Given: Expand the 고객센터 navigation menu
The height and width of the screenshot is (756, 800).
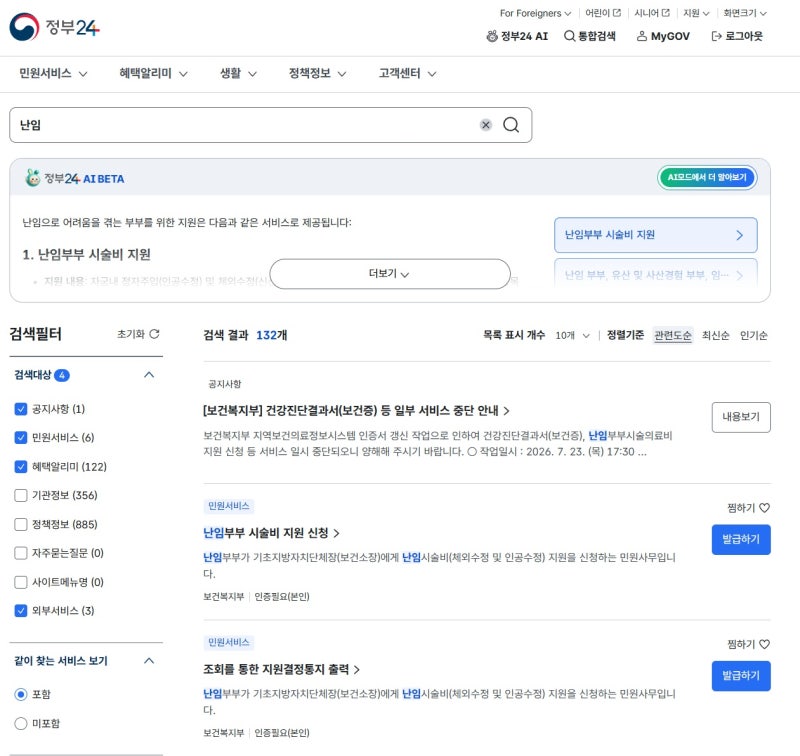Looking at the screenshot, I should 407,73.
